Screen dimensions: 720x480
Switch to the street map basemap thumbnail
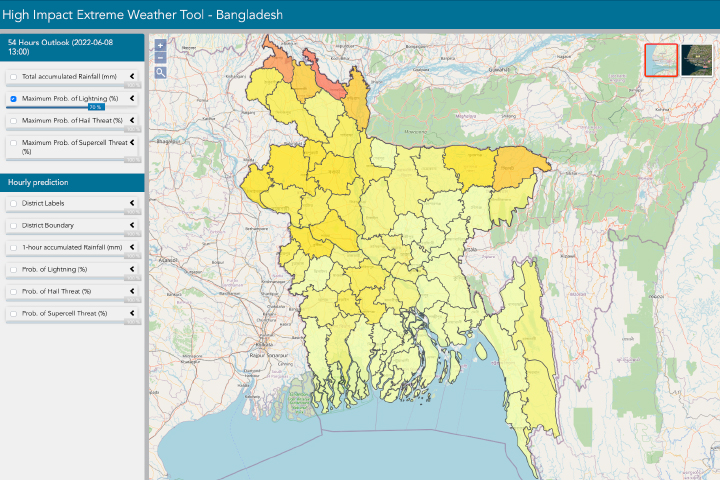pos(661,60)
